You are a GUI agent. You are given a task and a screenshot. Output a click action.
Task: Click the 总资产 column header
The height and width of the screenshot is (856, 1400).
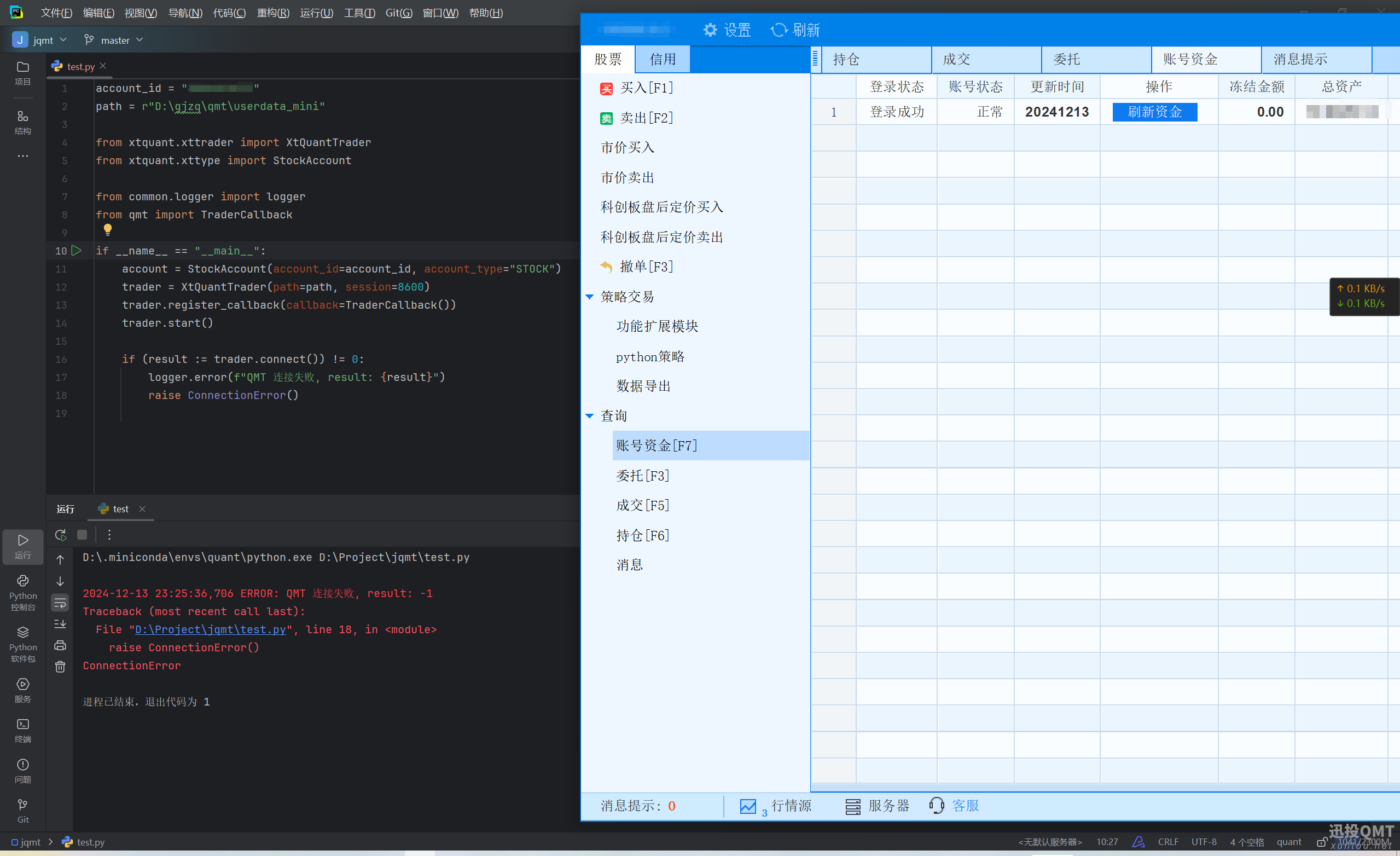[1341, 86]
